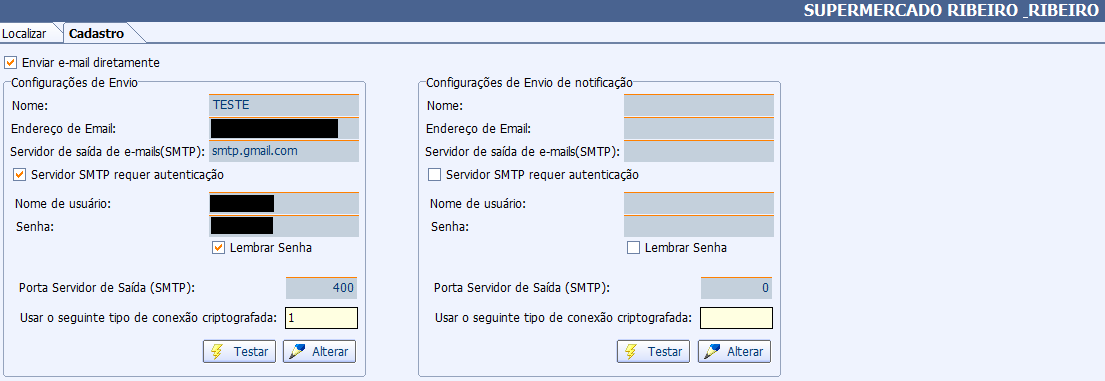This screenshot has height=381, width=1105.
Task: Click the lightning icon on left Testar button
Action: pos(216,352)
